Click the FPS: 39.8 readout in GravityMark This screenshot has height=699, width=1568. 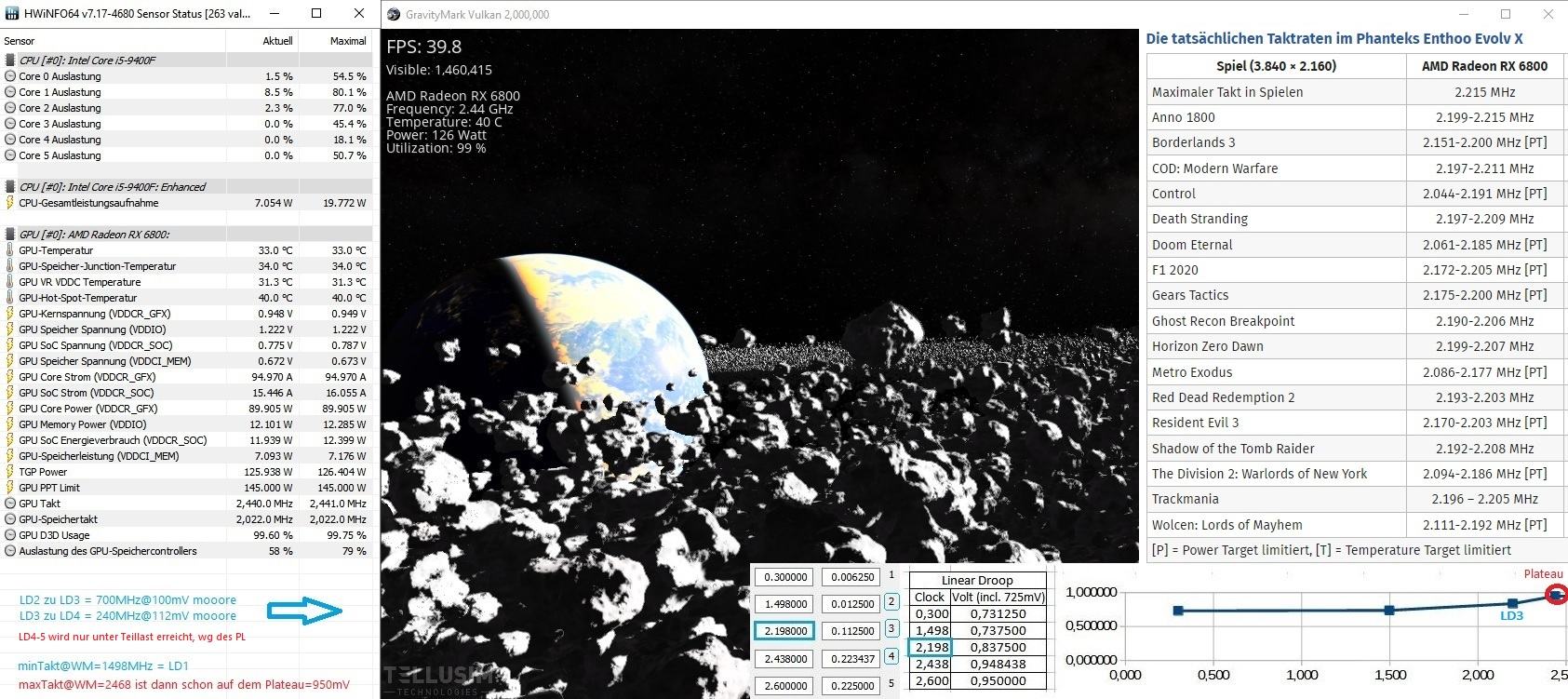(x=424, y=47)
